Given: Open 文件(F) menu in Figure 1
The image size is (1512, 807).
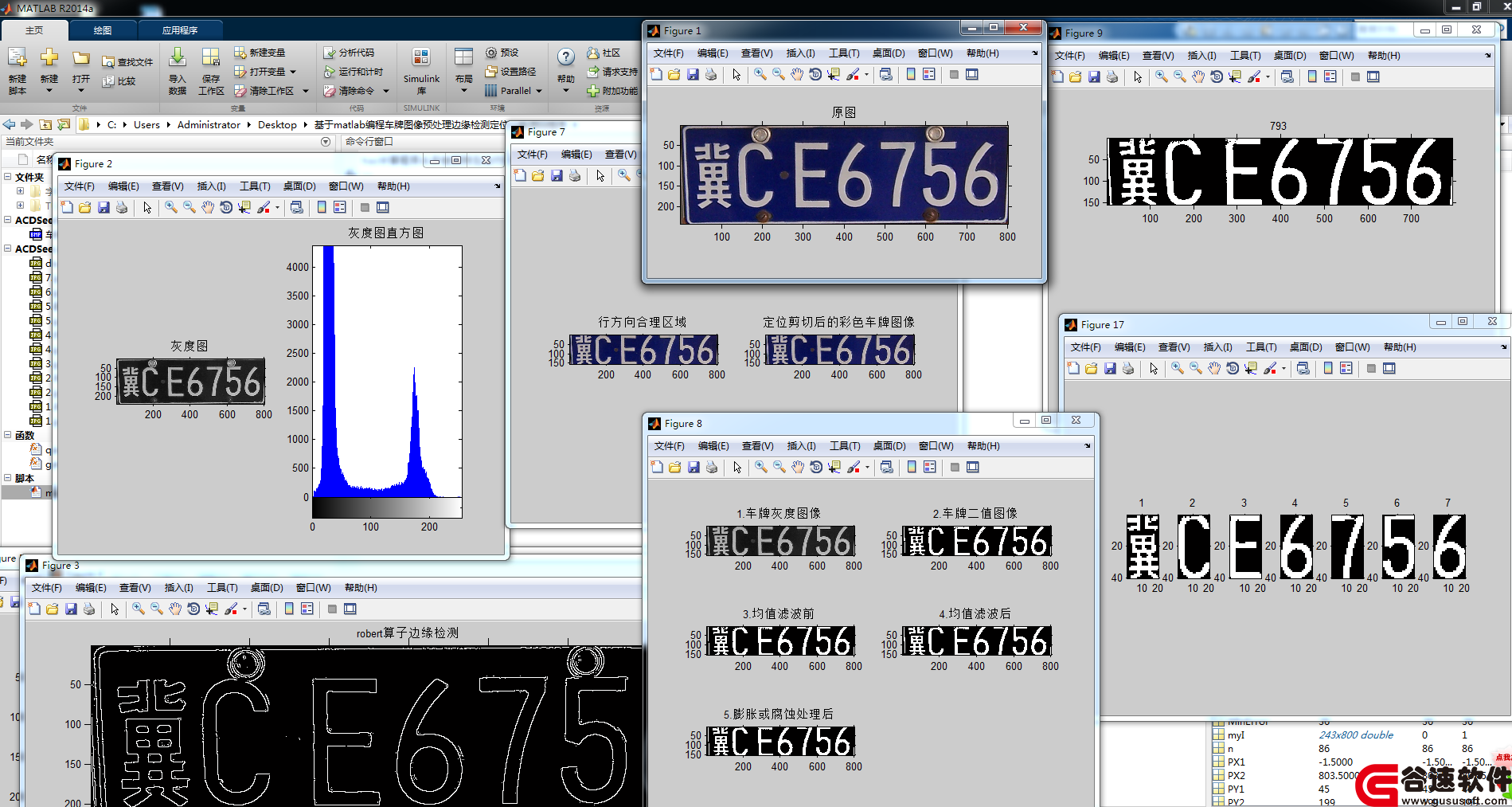Looking at the screenshot, I should [x=669, y=53].
